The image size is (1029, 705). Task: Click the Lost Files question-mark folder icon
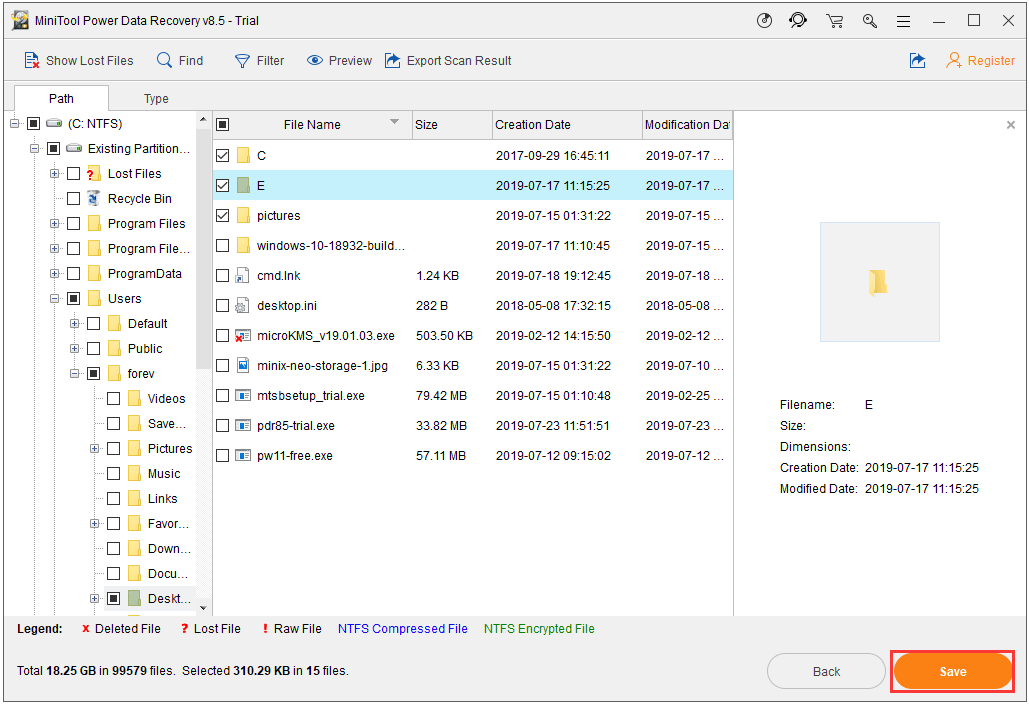(x=93, y=173)
